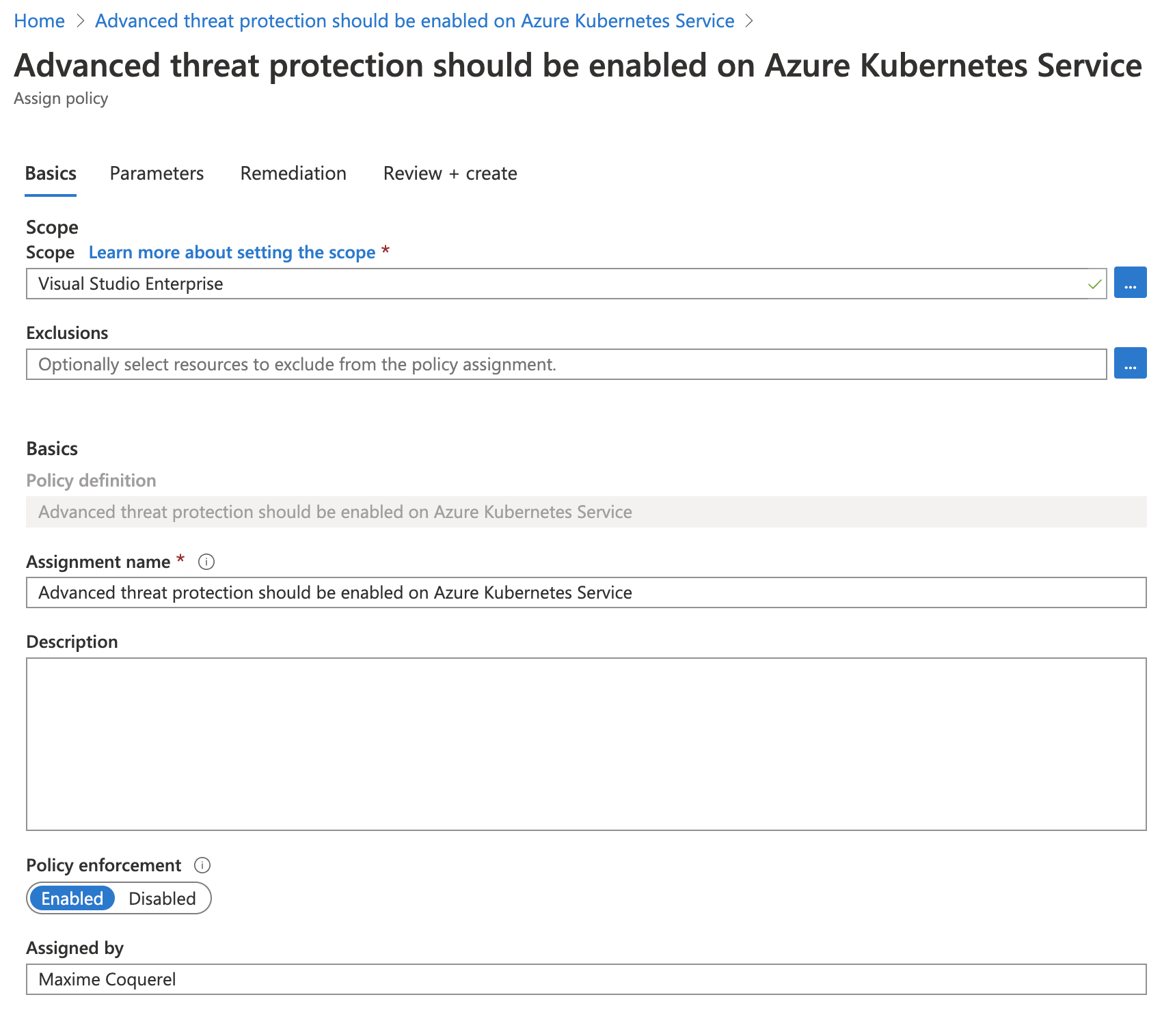Switch to the Remediation tab
Screen dimensions: 1162x1036
(293, 173)
